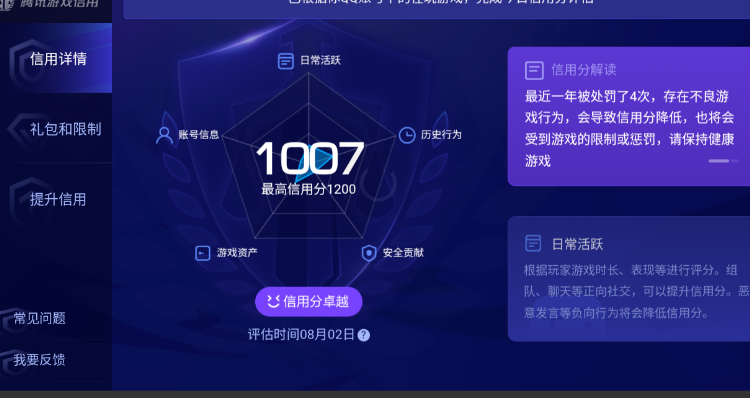The height and width of the screenshot is (398, 750).
Task: Open the 提升信用 sidebar tab
Action: click(x=56, y=199)
